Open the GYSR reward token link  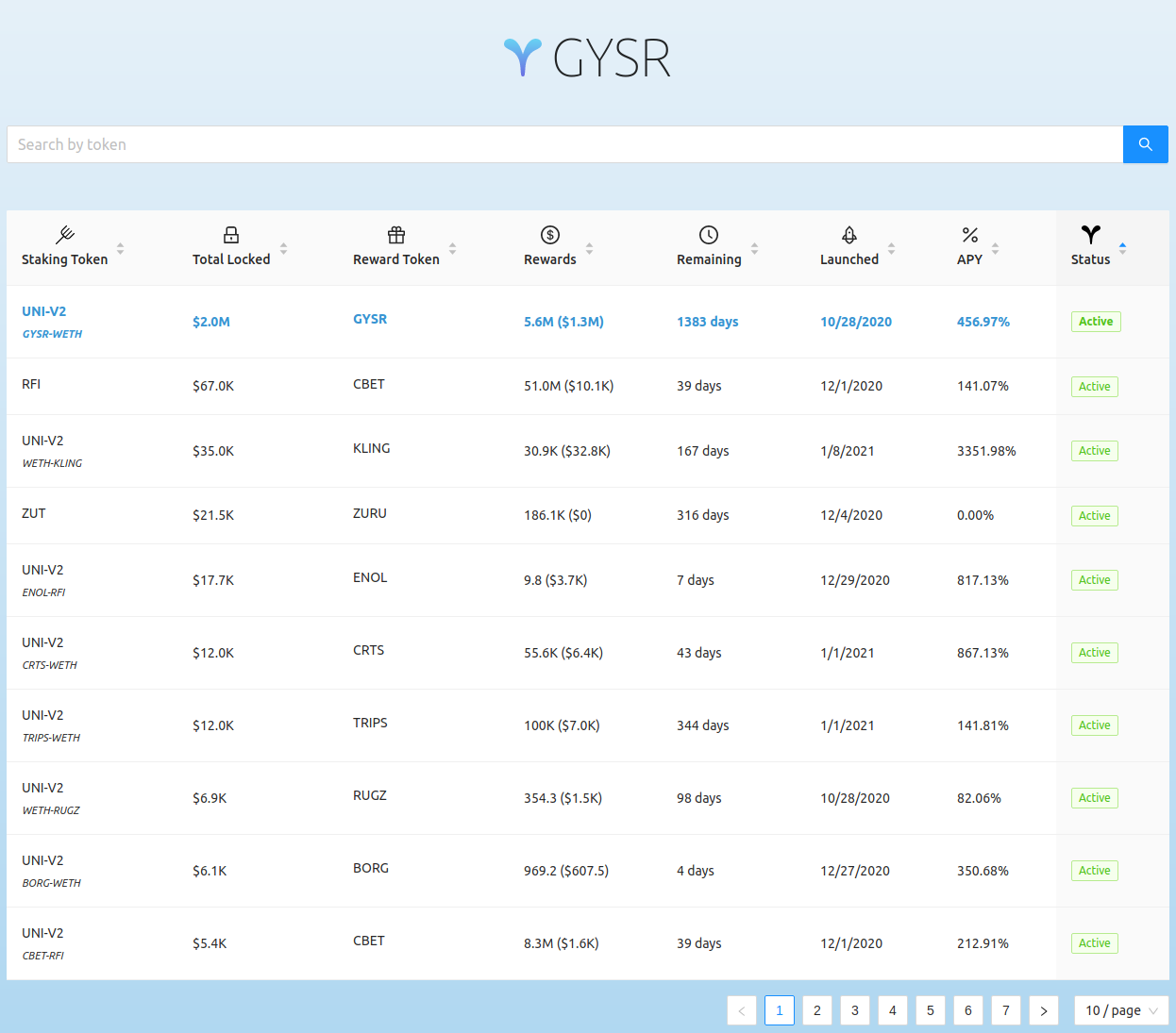coord(370,319)
